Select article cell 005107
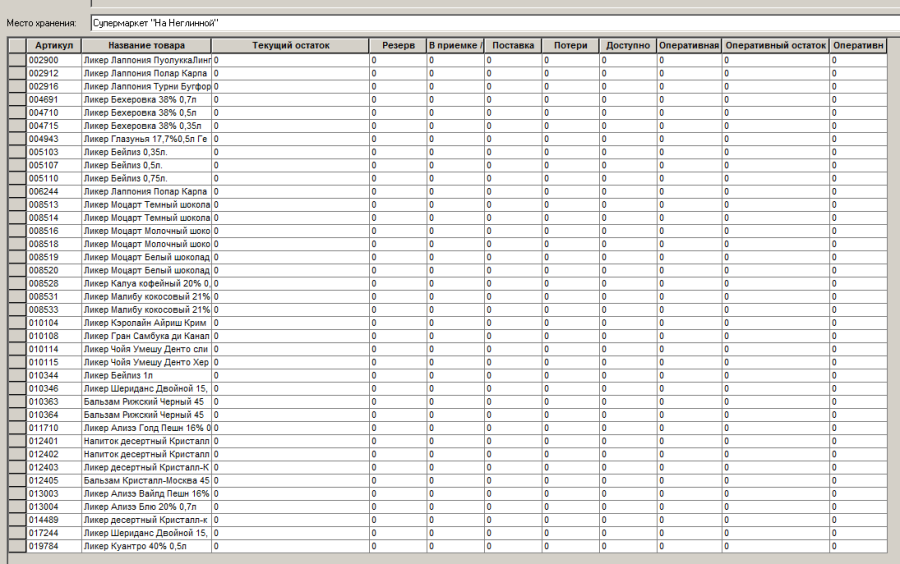This screenshot has height=564, width=900. click(54, 165)
